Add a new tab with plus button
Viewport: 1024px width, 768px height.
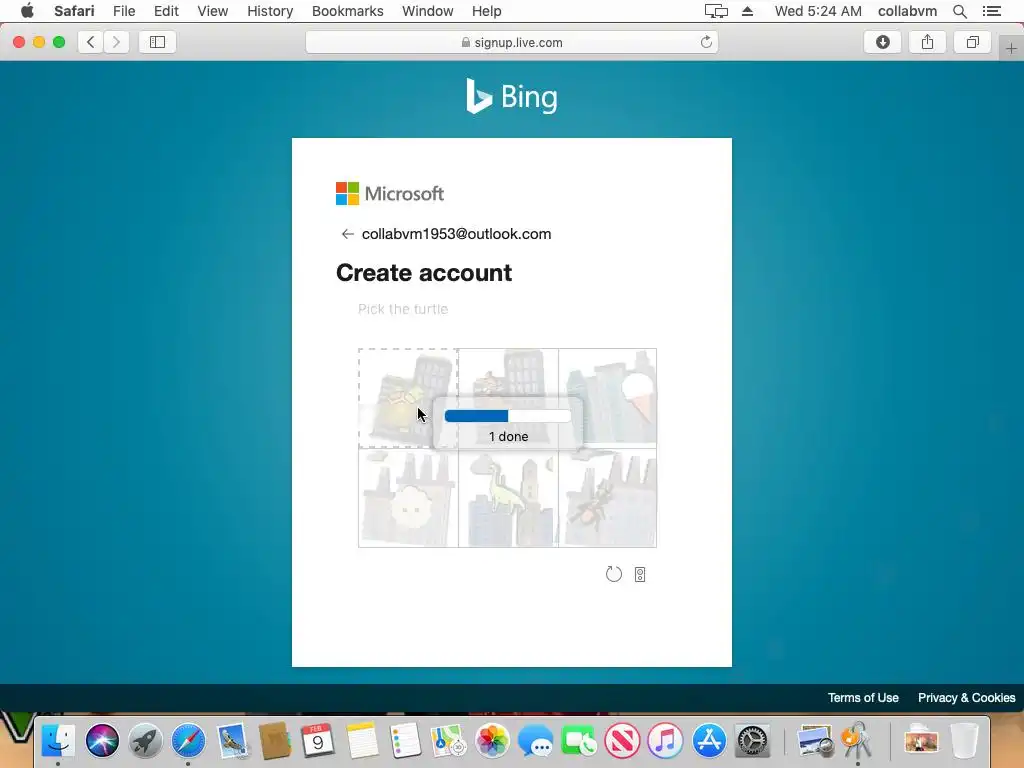1011,48
